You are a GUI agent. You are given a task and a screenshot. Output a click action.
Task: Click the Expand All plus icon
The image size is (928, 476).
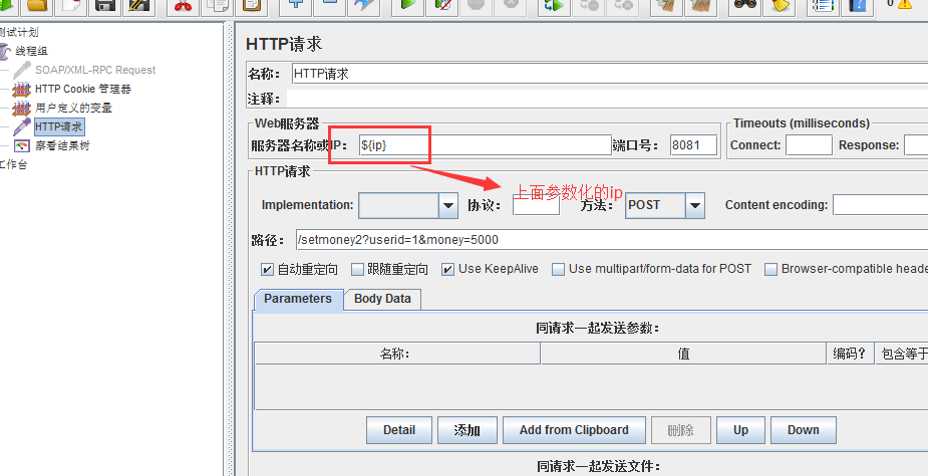pyautogui.click(x=295, y=5)
